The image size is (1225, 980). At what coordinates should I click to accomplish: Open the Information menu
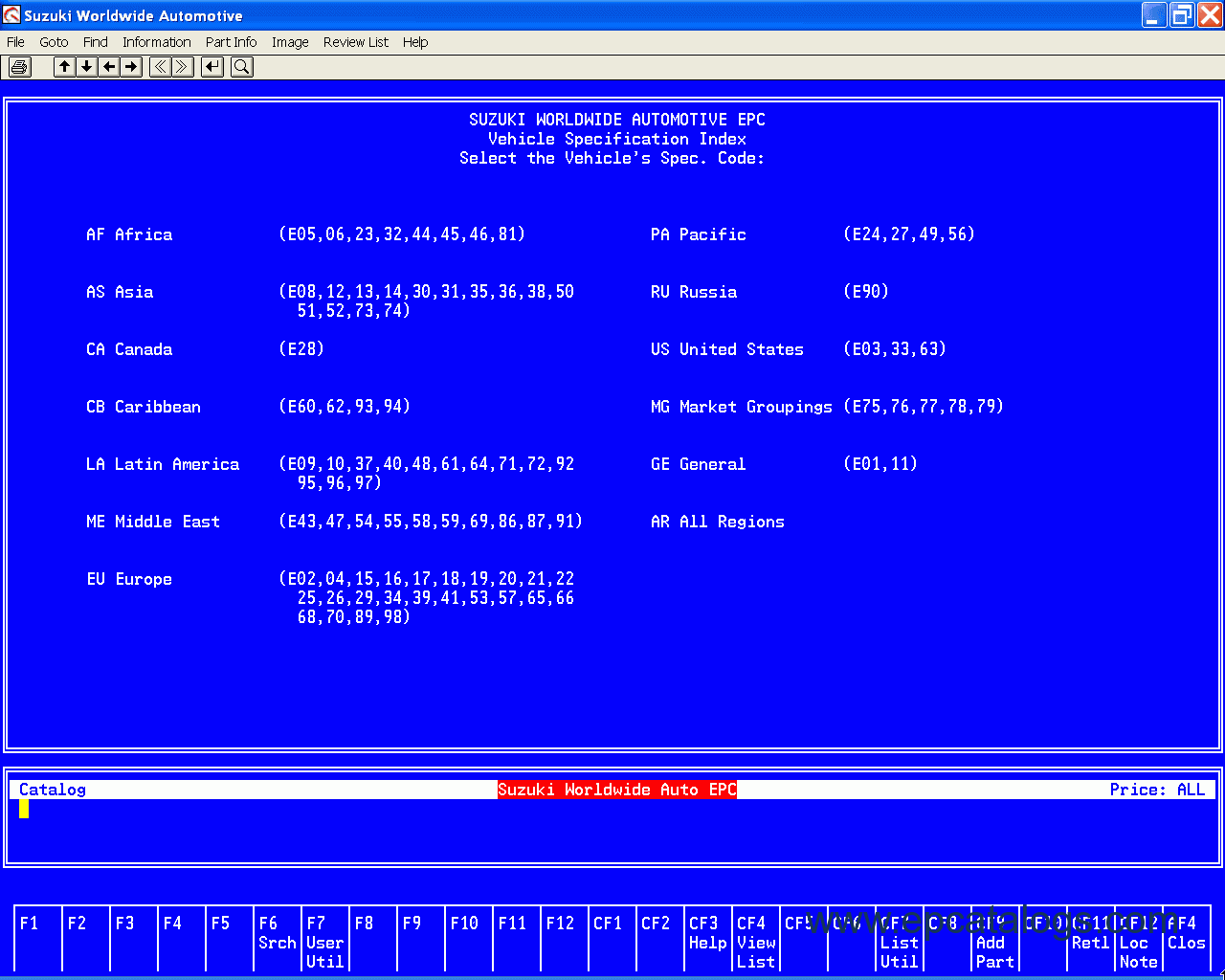(157, 42)
